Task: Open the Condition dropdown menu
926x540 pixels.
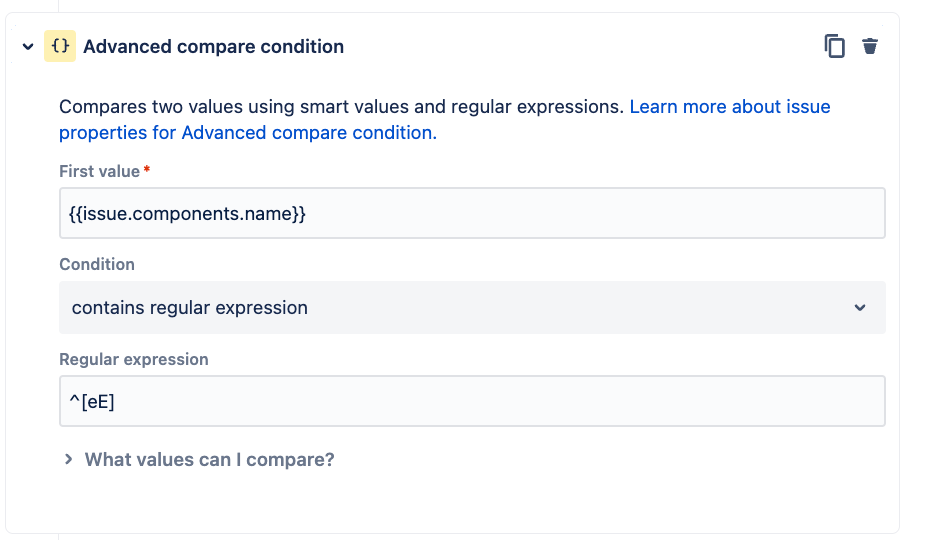Action: [x=472, y=307]
